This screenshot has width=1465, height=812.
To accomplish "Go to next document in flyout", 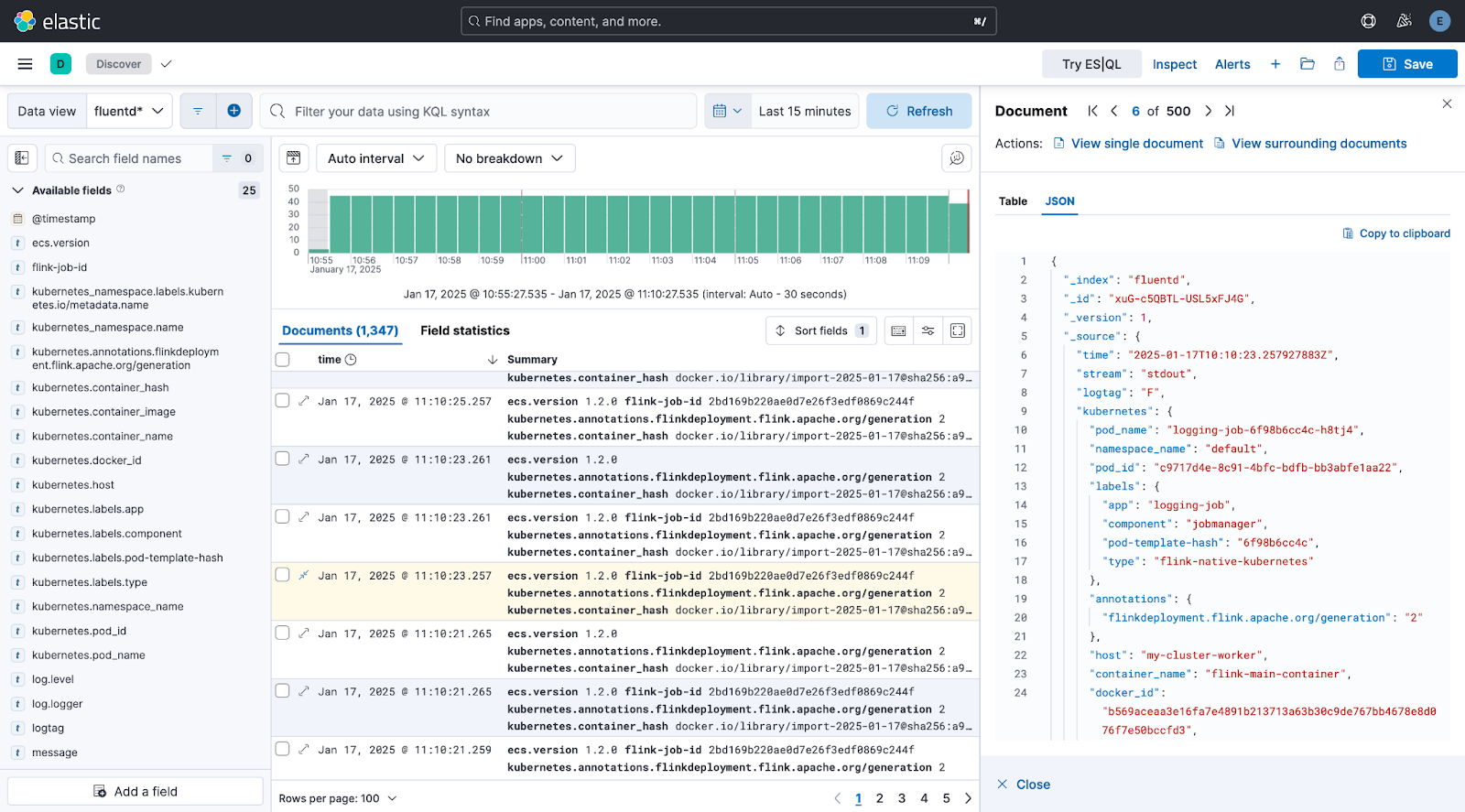I will 1209,111.
